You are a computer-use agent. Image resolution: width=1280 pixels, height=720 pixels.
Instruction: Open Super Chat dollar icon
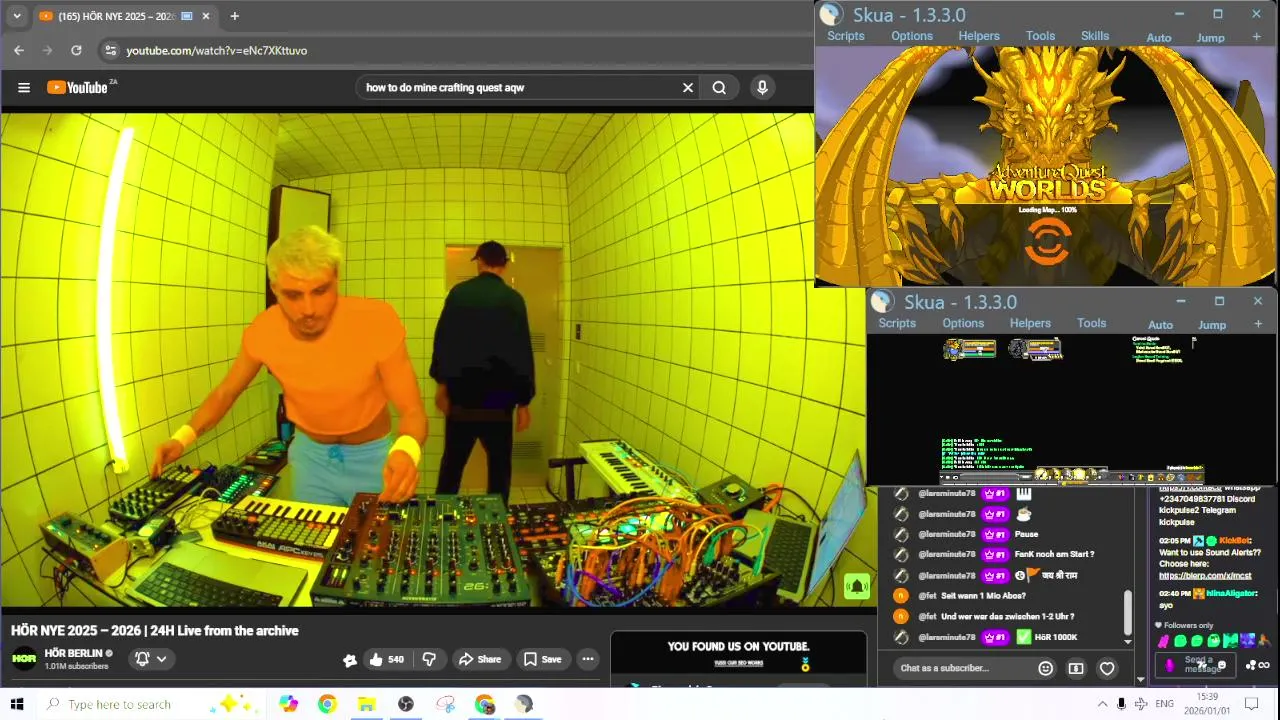(x=1076, y=668)
